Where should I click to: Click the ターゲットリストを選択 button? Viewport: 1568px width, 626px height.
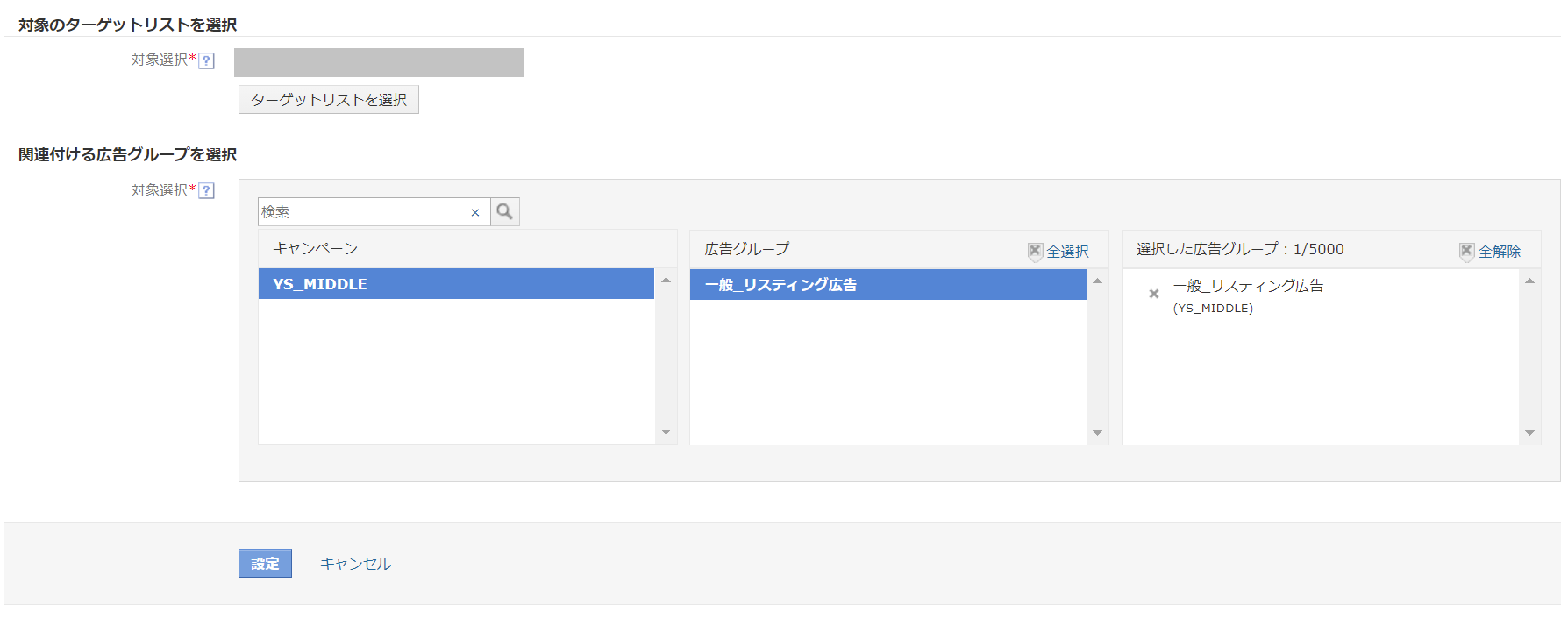pyautogui.click(x=329, y=100)
